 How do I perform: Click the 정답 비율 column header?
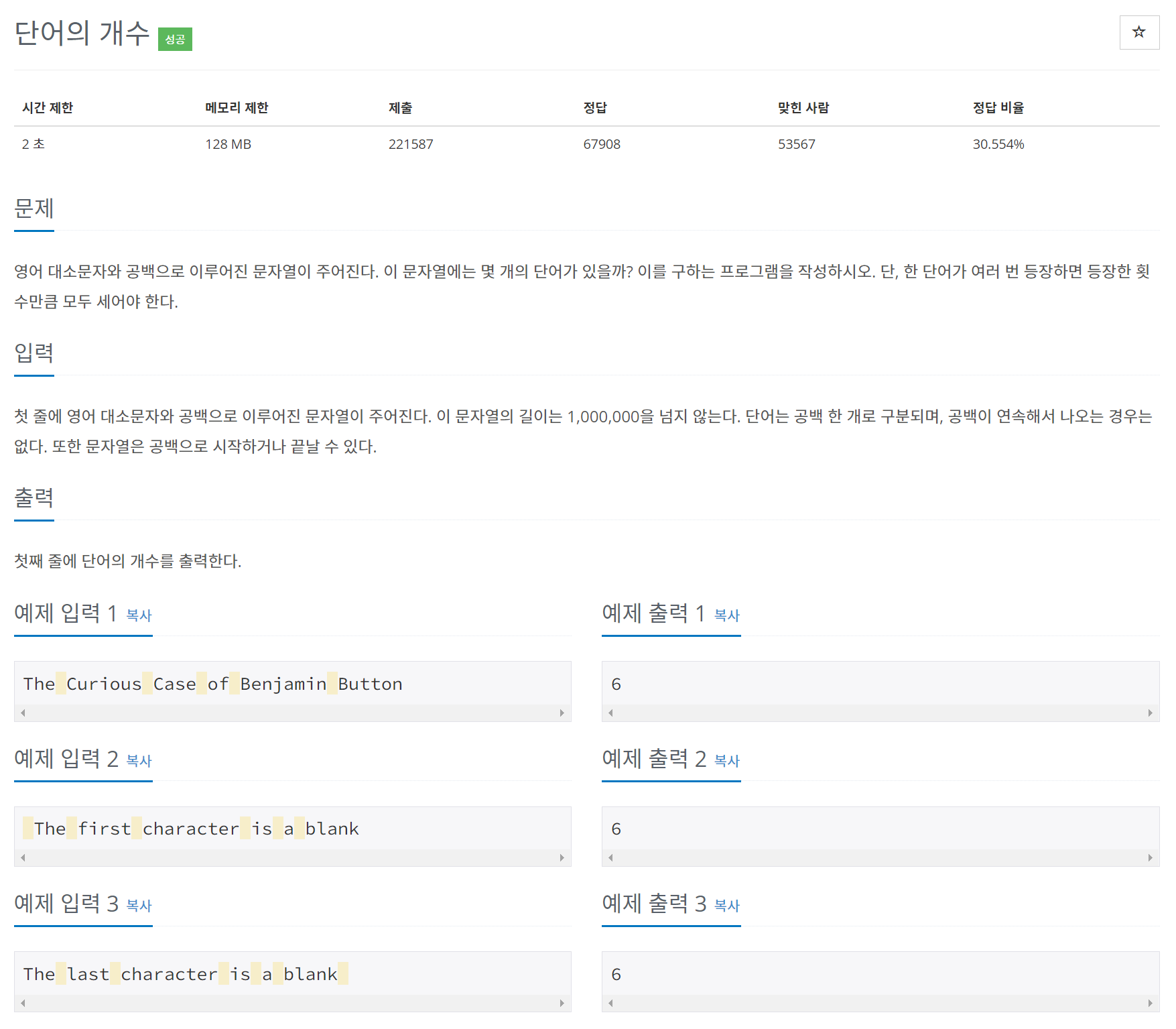coord(998,108)
